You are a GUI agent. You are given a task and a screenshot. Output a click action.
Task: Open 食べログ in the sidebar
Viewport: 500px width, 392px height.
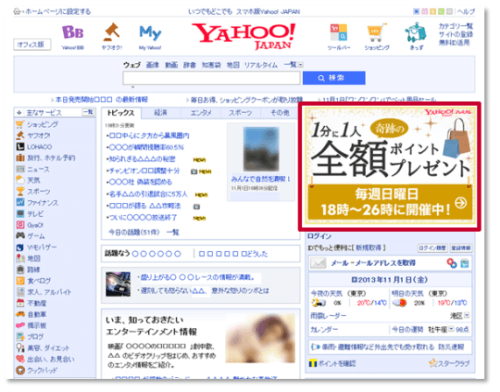tap(39, 281)
